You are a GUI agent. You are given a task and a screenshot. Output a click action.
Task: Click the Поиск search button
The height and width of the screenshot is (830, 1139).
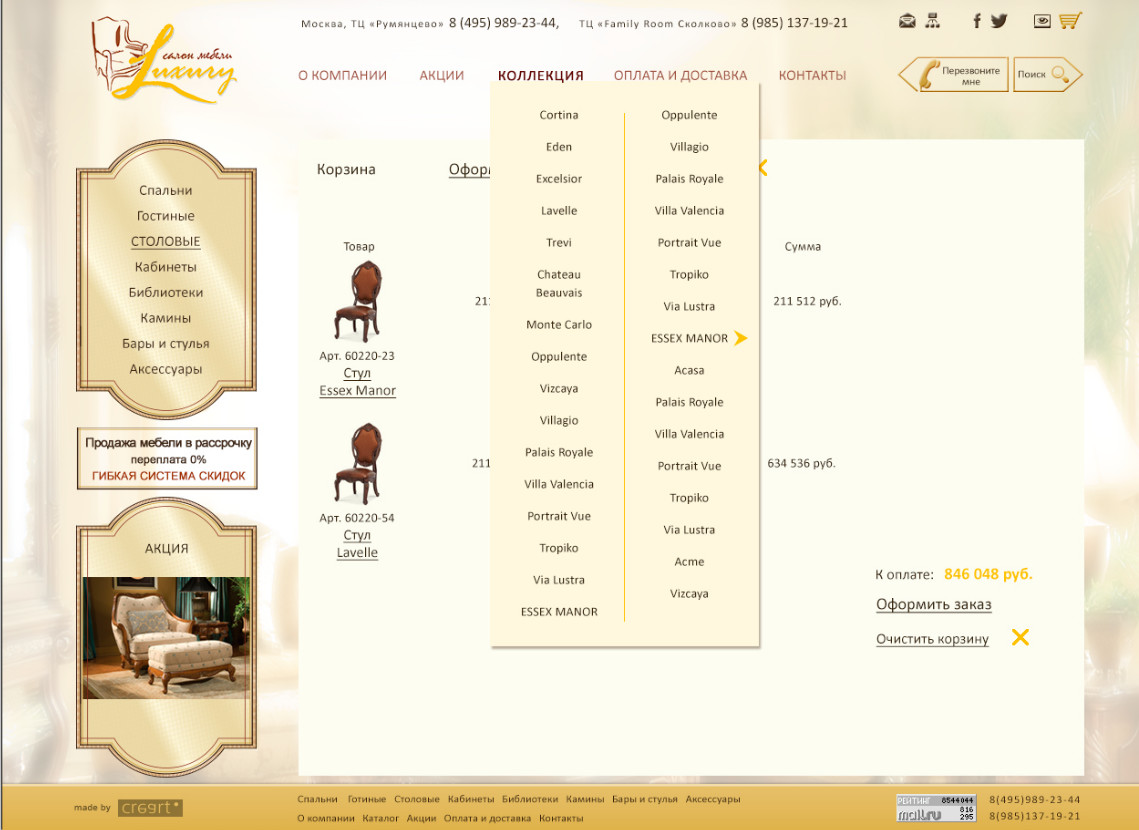click(x=1047, y=74)
